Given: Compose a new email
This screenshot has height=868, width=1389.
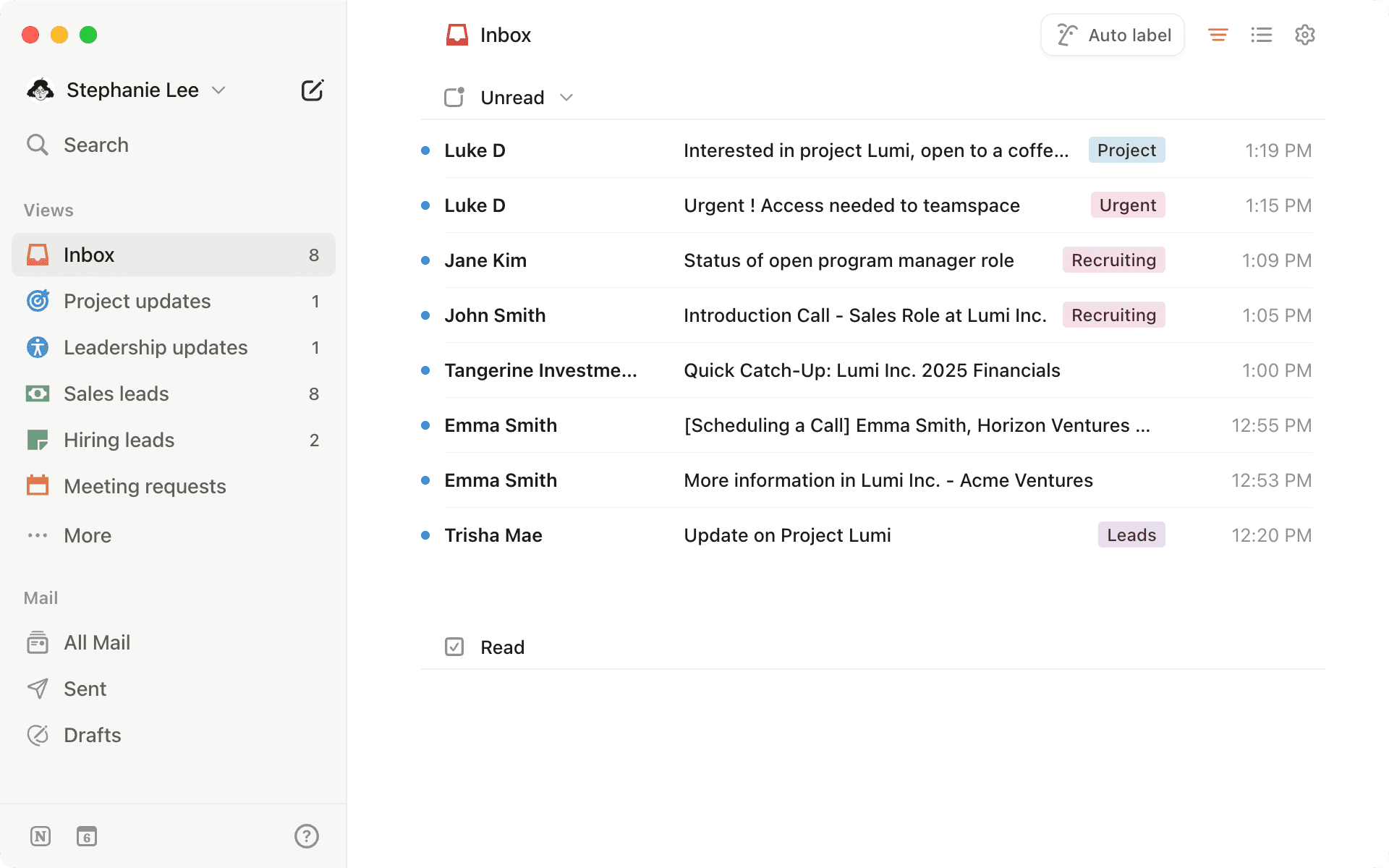Looking at the screenshot, I should click(312, 90).
